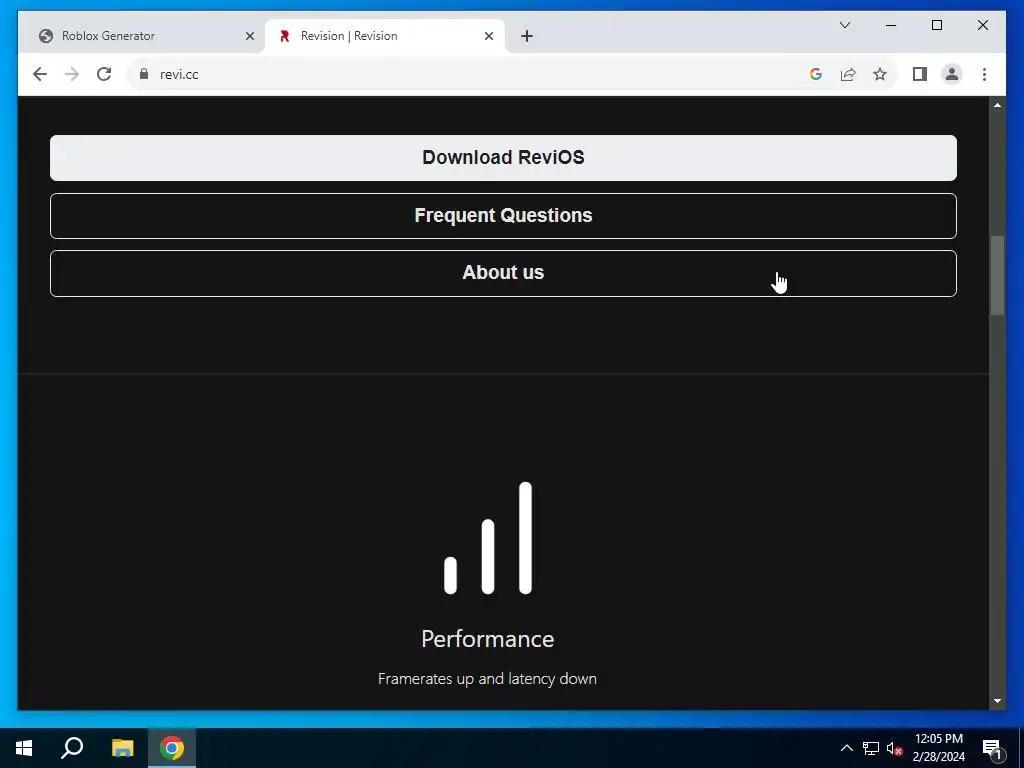The width and height of the screenshot is (1024, 768).
Task: Click the page scrollbar thumb
Action: point(997,276)
